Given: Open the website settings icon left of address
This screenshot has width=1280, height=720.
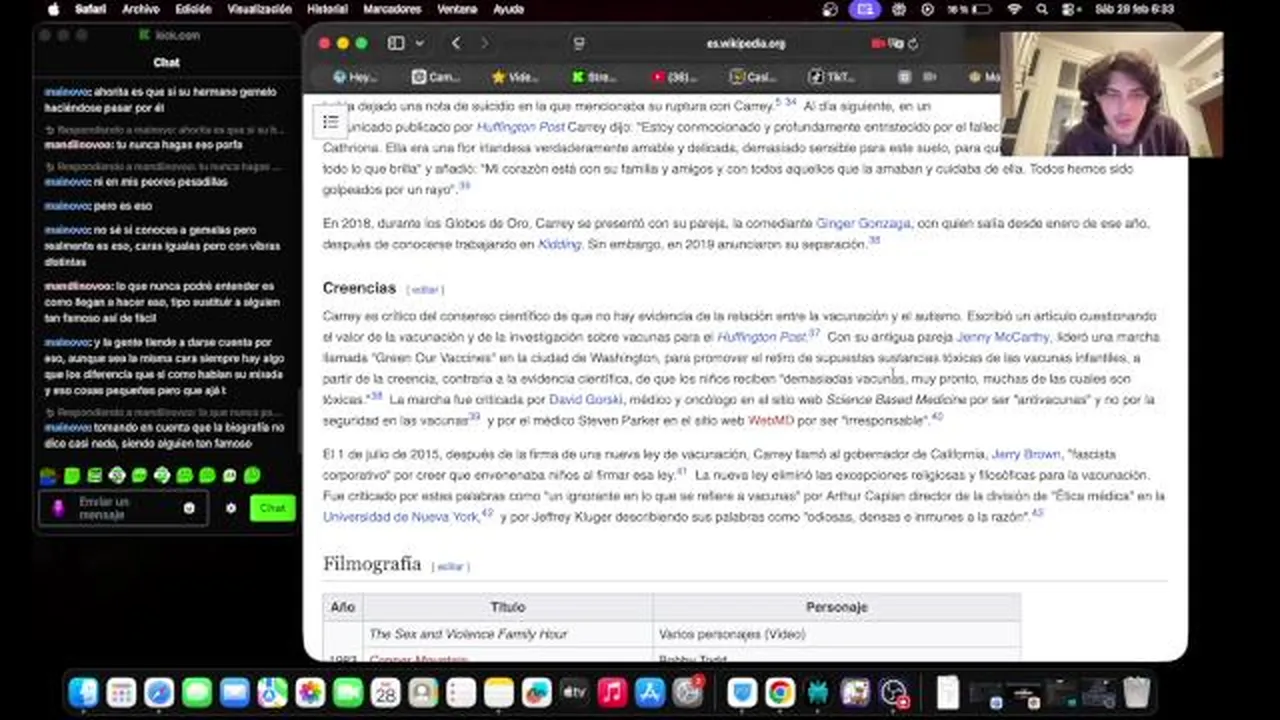Looking at the screenshot, I should [x=578, y=44].
